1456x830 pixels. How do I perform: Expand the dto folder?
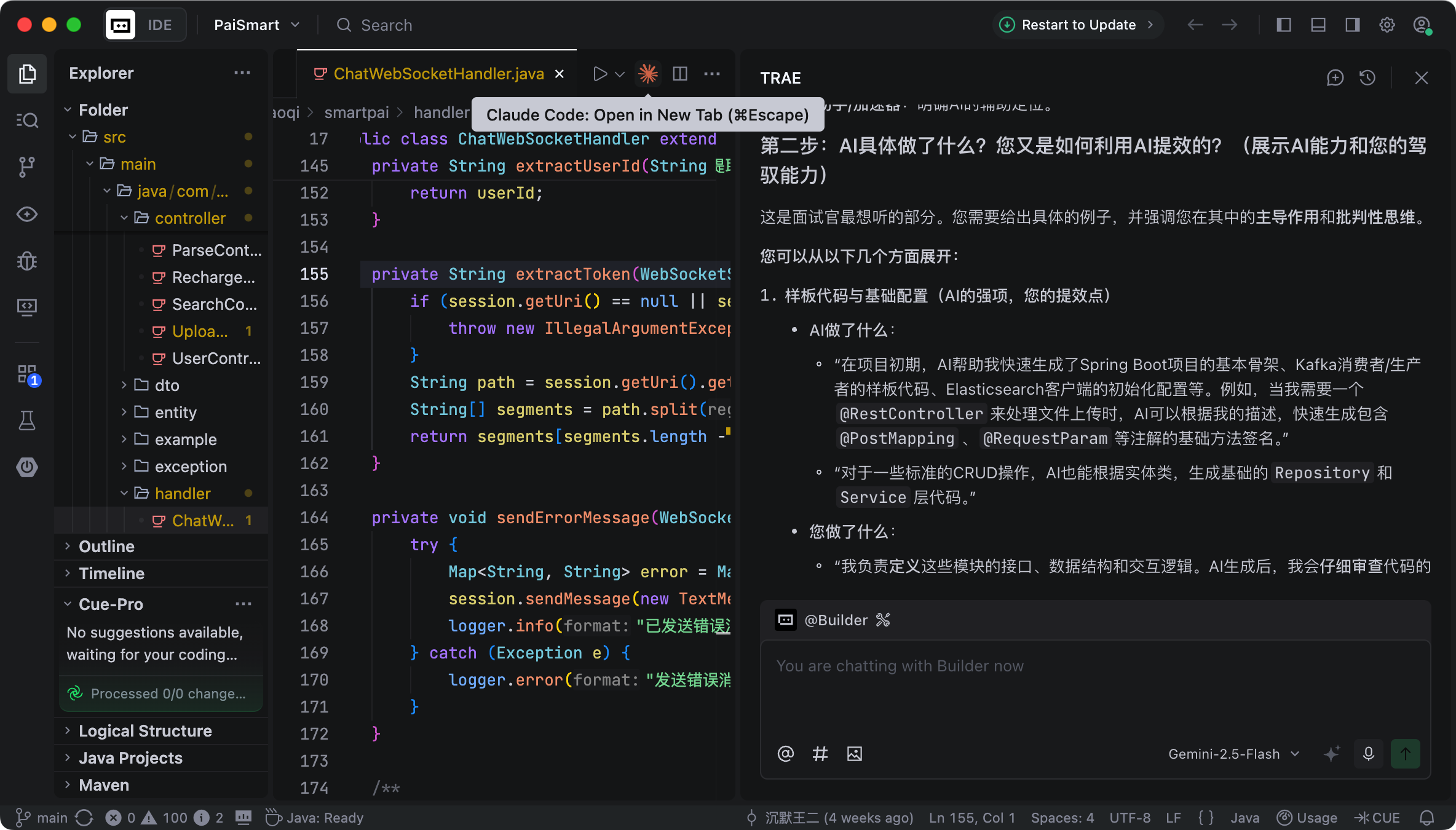pyautogui.click(x=167, y=385)
